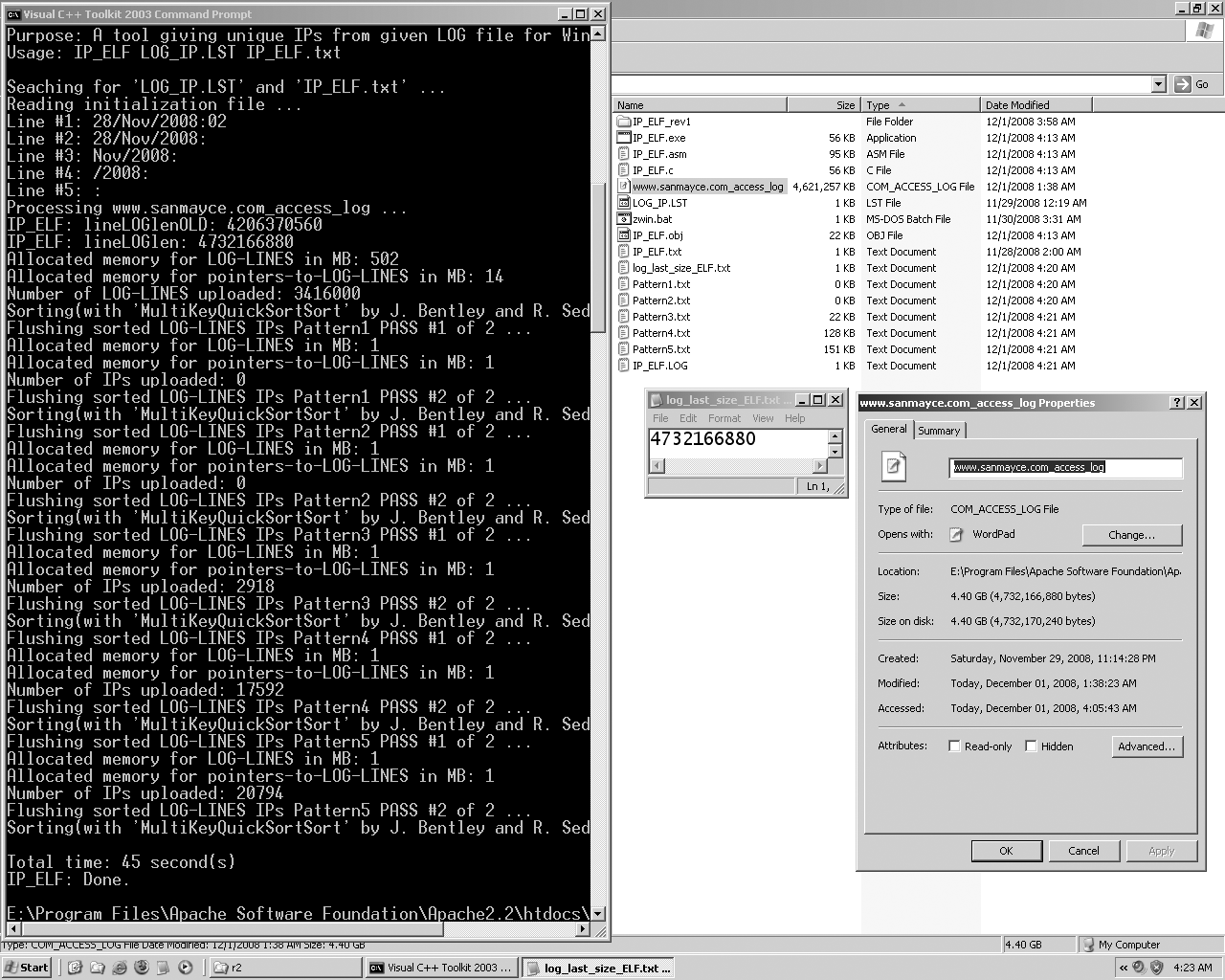
Task: Click the file type icon in Properties dialog
Action: click(894, 466)
